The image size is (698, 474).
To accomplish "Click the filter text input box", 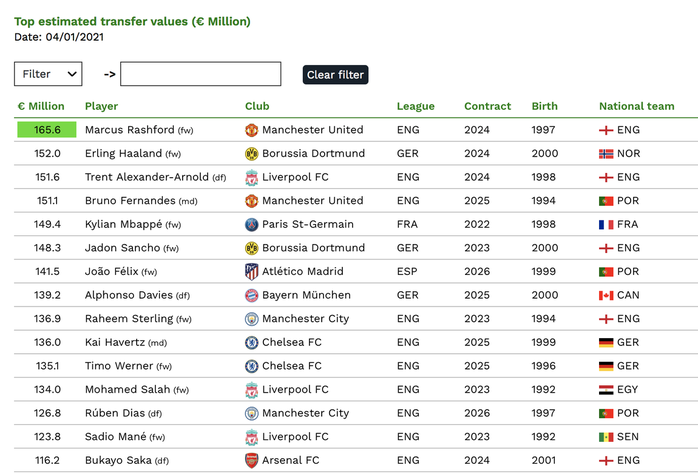I will pos(201,74).
